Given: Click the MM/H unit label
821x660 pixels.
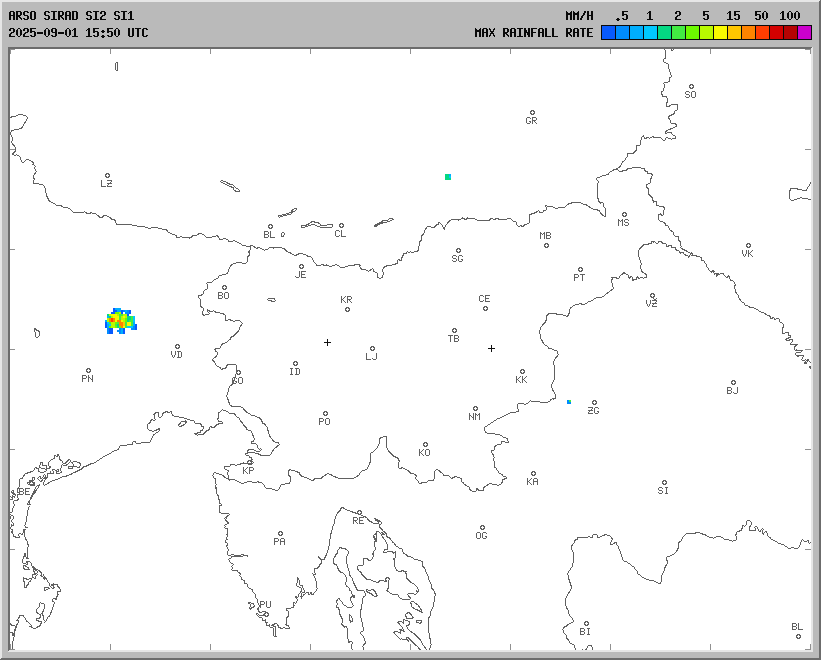Looking at the screenshot, I should [x=579, y=16].
